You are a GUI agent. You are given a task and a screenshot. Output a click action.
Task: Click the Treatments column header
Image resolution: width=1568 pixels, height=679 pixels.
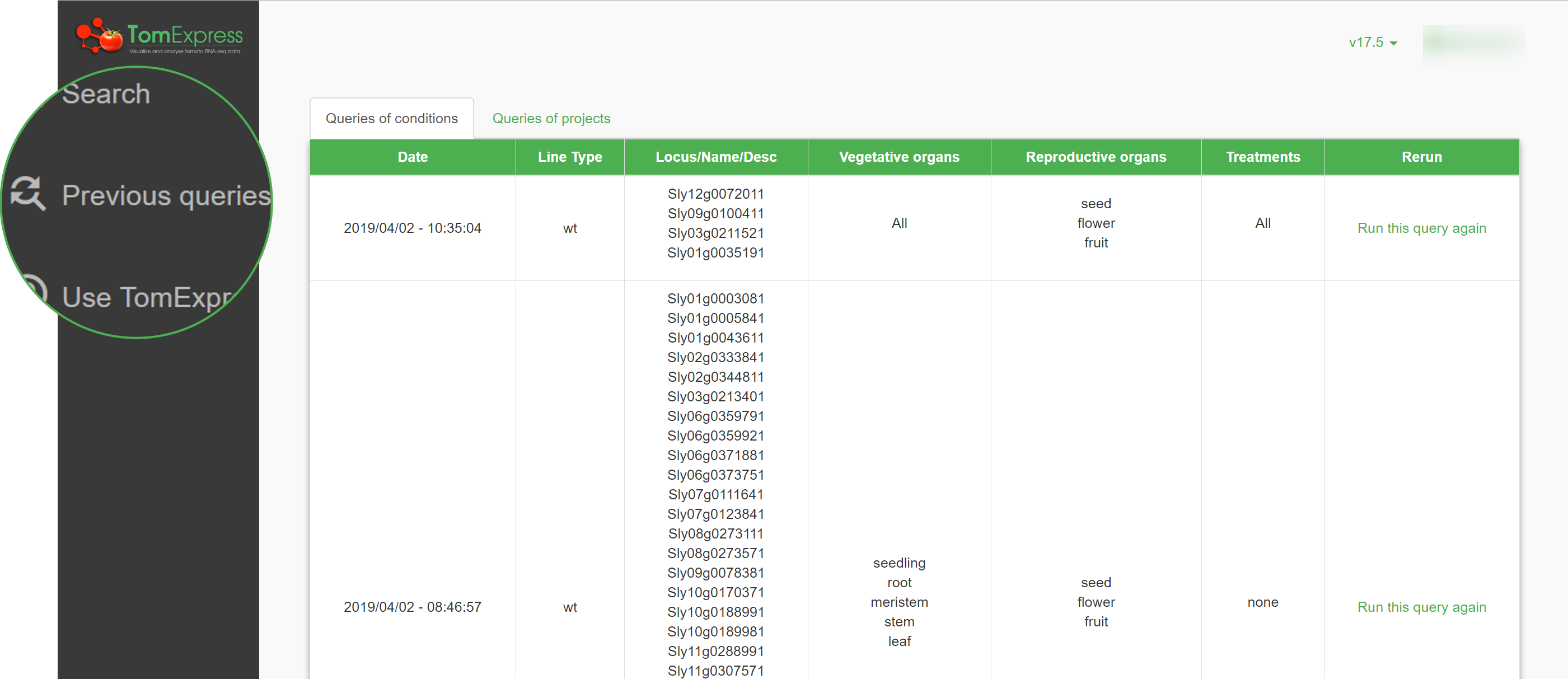pos(1262,156)
